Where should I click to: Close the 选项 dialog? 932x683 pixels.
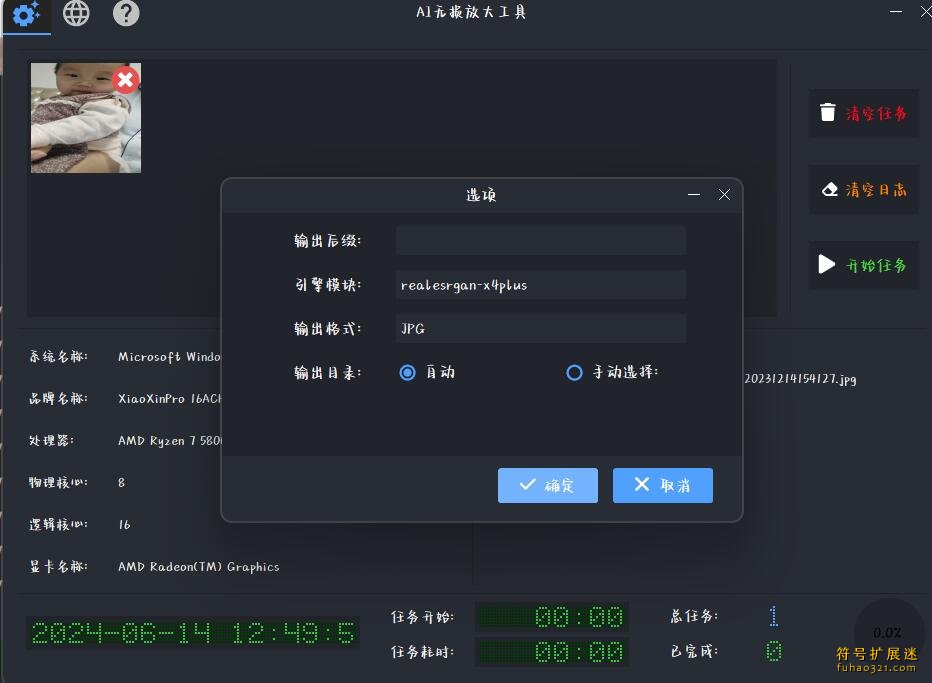pos(724,194)
